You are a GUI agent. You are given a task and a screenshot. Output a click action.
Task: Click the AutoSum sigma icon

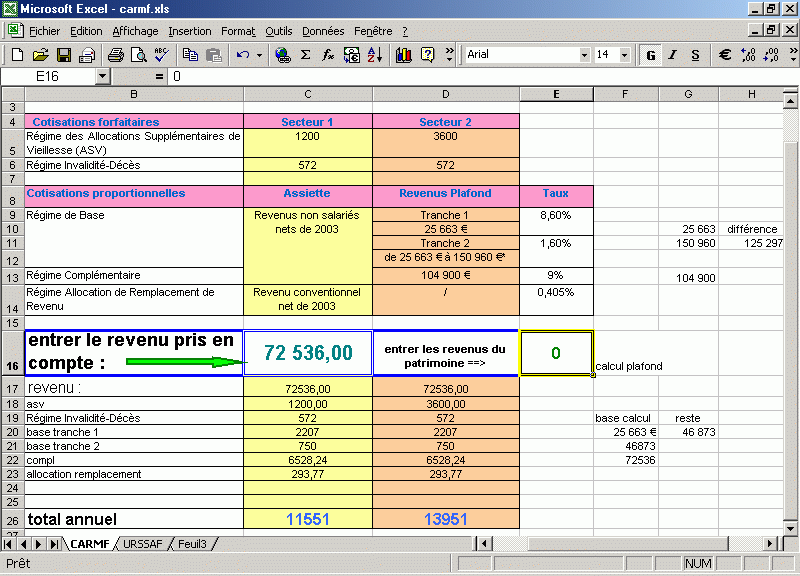pyautogui.click(x=306, y=55)
